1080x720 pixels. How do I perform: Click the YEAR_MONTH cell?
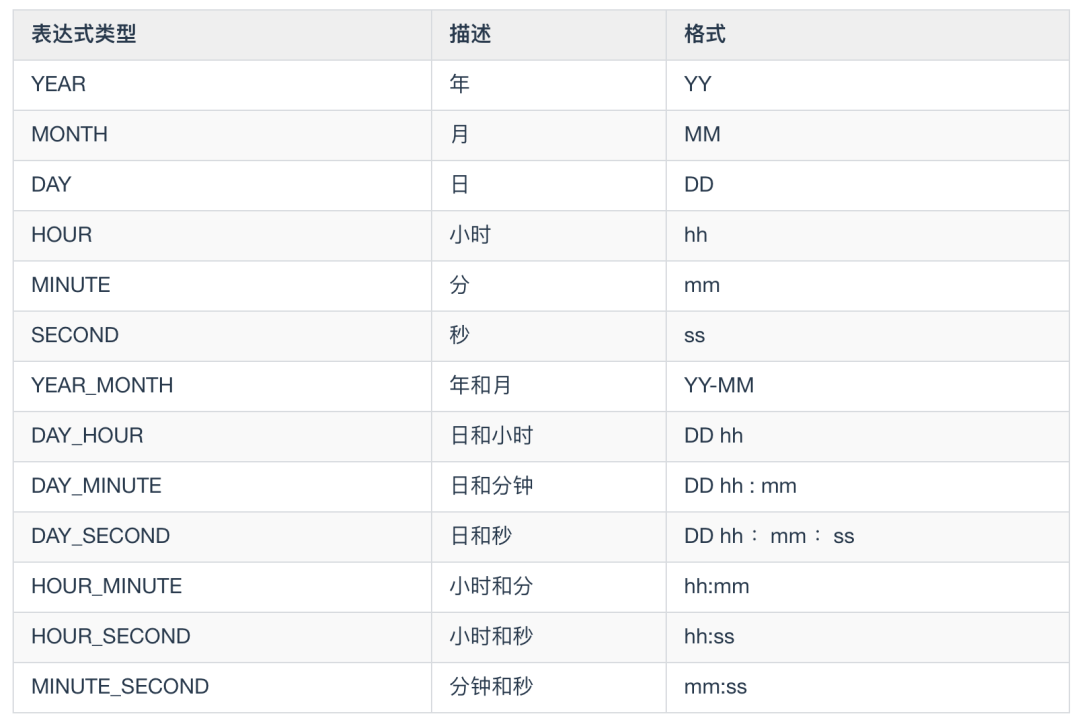coord(102,385)
